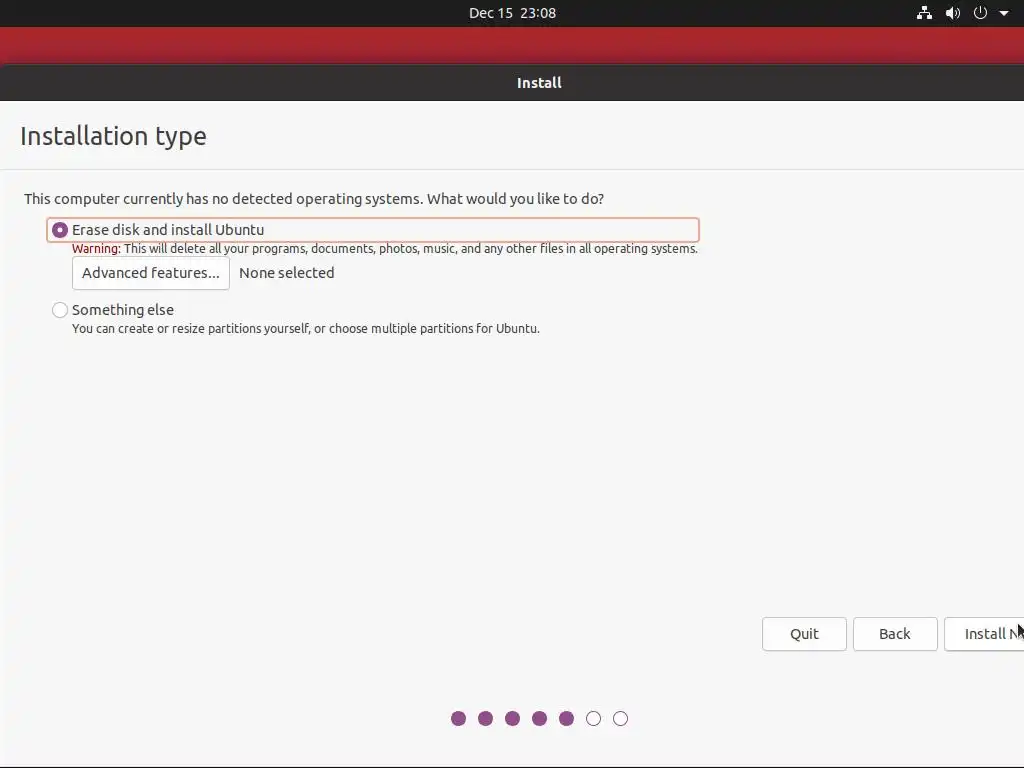Start installation with Install Now button

pyautogui.click(x=984, y=634)
